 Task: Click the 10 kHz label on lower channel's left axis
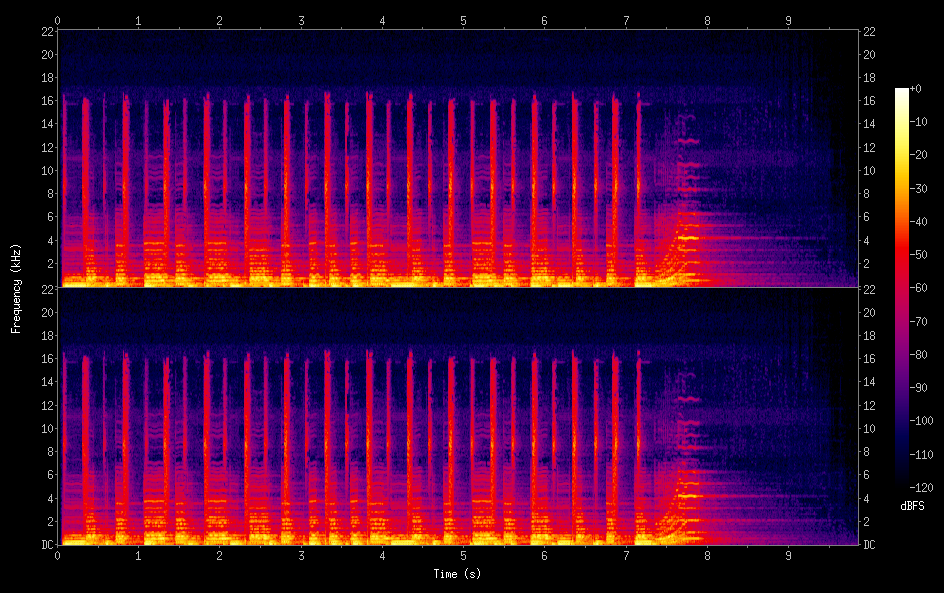point(47,429)
